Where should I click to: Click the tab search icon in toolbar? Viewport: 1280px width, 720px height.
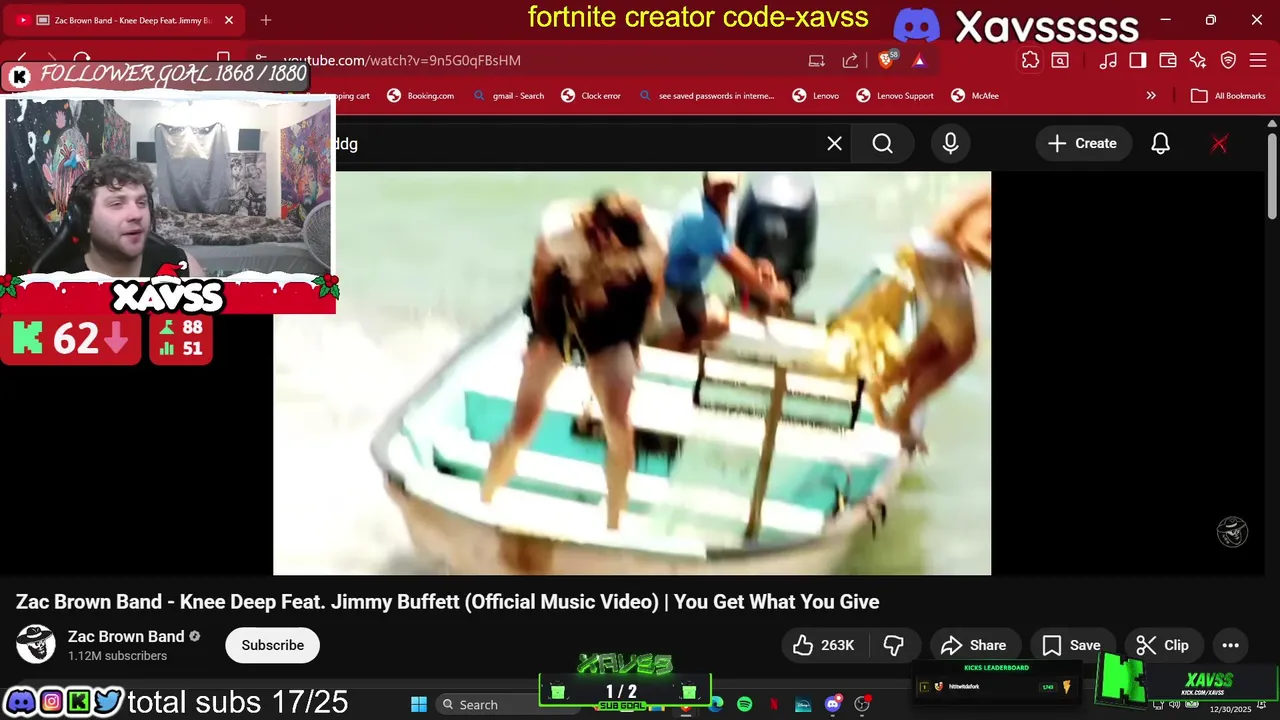point(1060,60)
